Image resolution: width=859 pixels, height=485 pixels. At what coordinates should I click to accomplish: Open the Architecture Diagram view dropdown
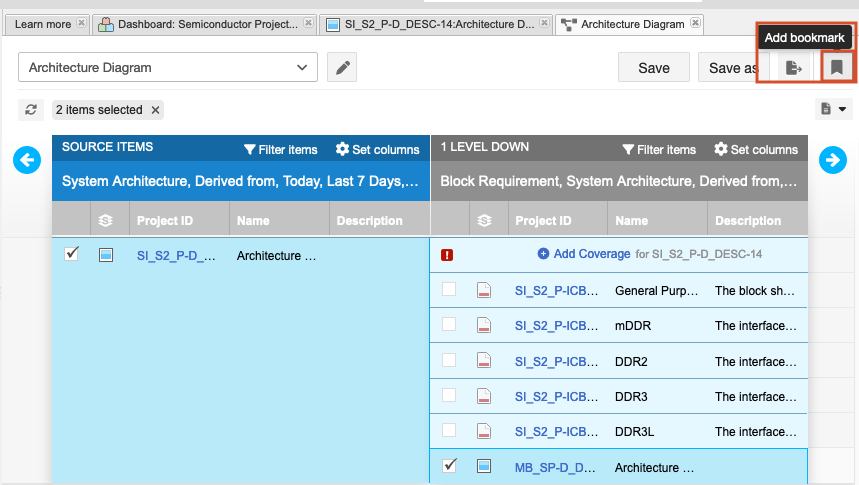(x=168, y=68)
